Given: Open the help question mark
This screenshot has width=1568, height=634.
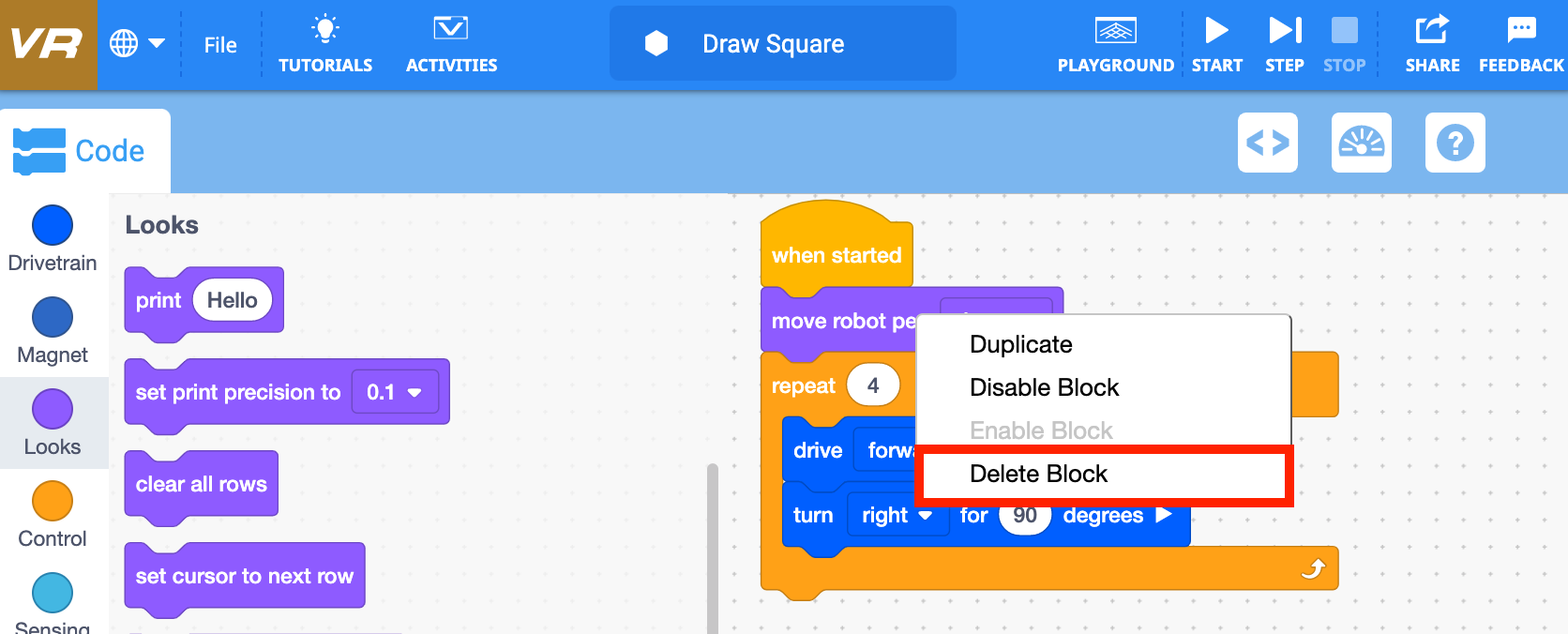Looking at the screenshot, I should point(1455,143).
